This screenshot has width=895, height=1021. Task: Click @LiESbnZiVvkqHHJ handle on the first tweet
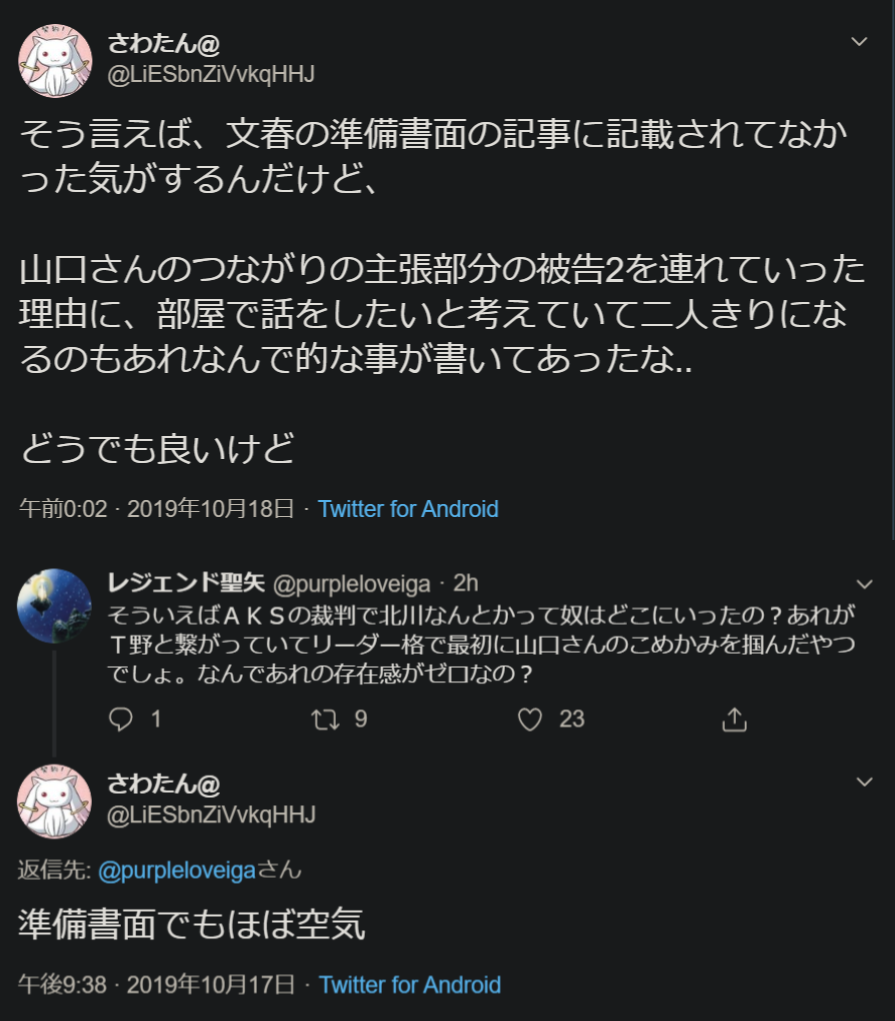click(212, 74)
